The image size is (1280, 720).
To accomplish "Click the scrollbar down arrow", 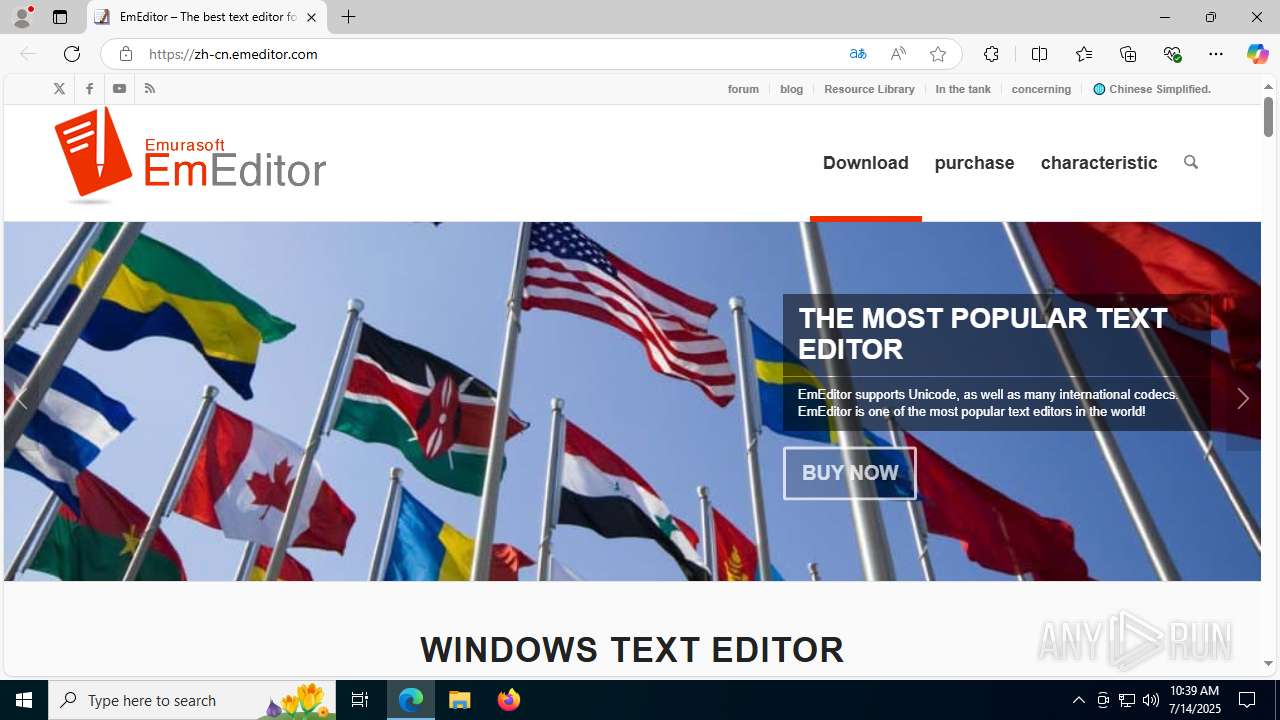I will tap(1268, 663).
